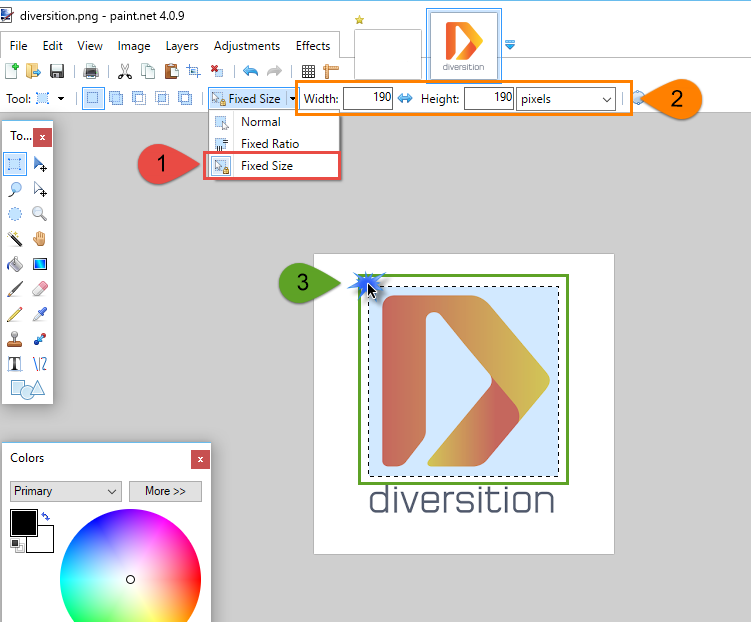
Task: Select the Zoom magnifier tool
Action: tap(40, 214)
